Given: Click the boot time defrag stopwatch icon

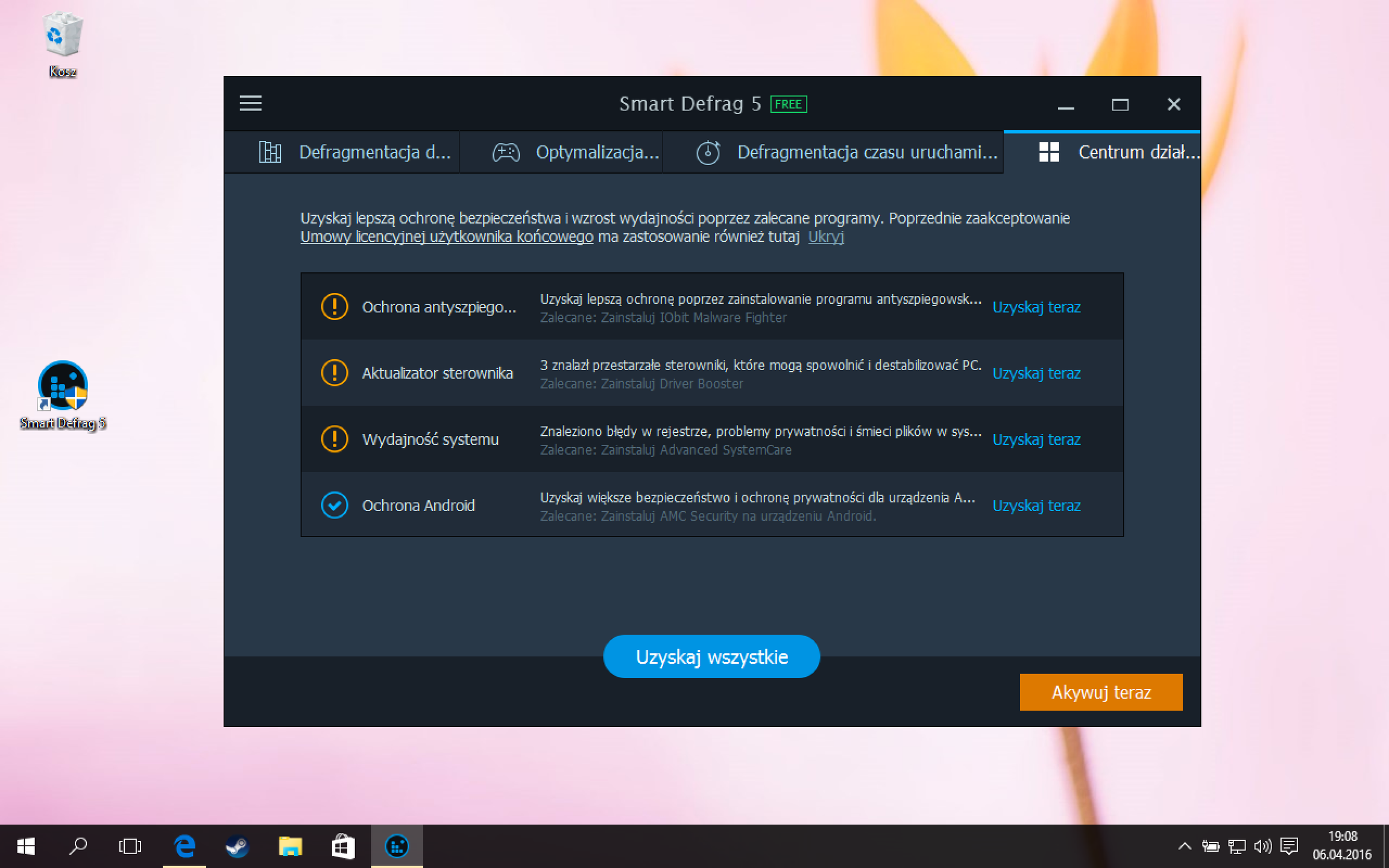Looking at the screenshot, I should point(708,152).
